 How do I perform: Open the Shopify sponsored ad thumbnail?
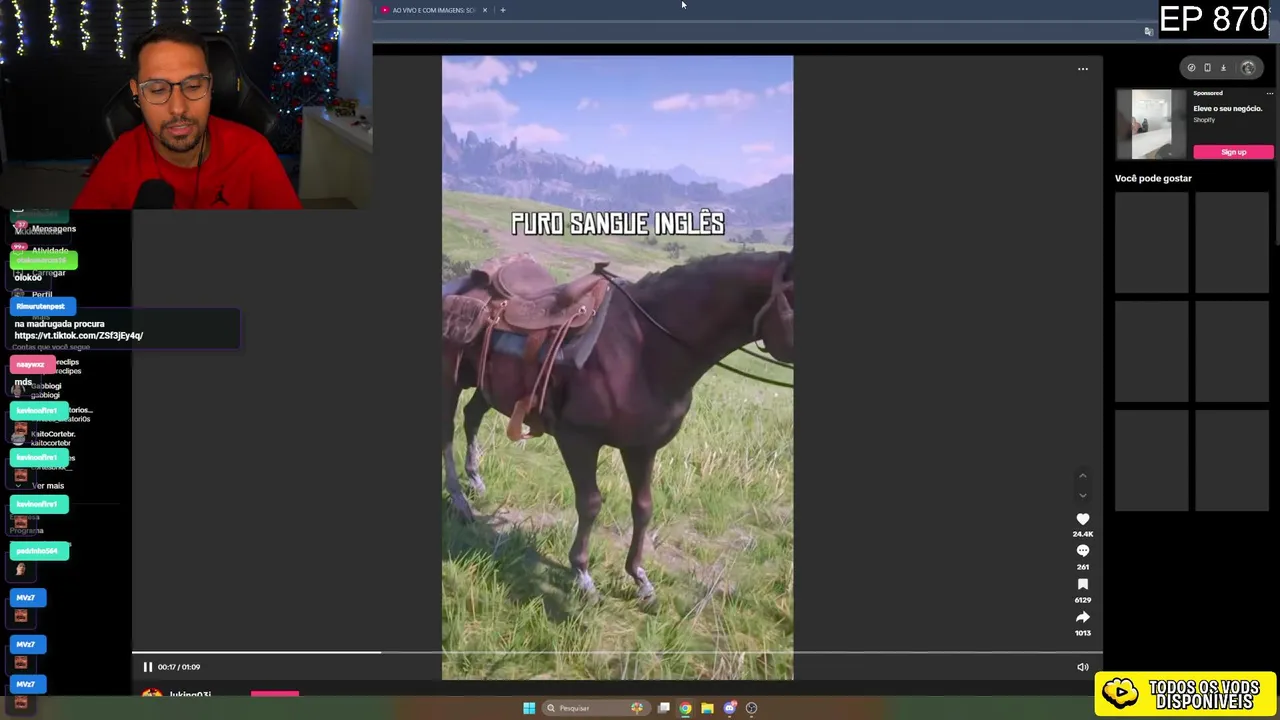pos(1151,124)
